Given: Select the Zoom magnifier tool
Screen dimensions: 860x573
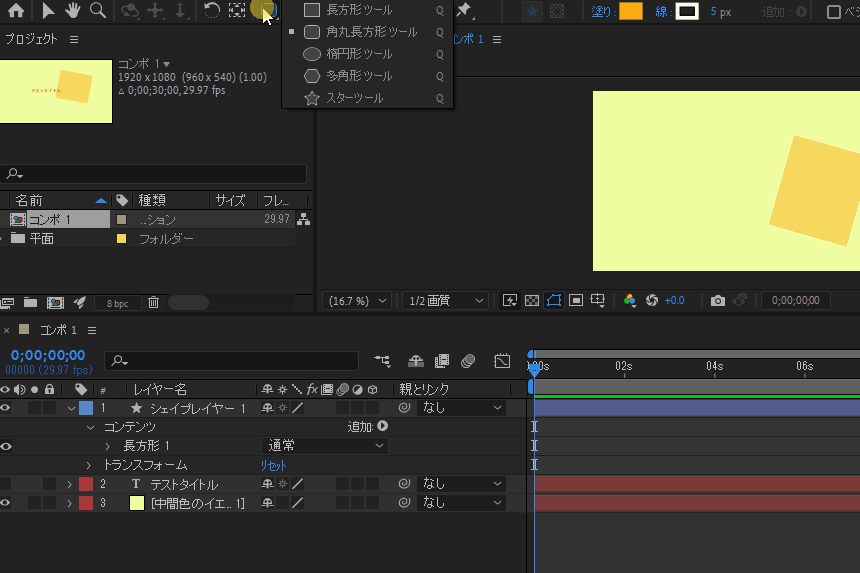Looking at the screenshot, I should [98, 10].
